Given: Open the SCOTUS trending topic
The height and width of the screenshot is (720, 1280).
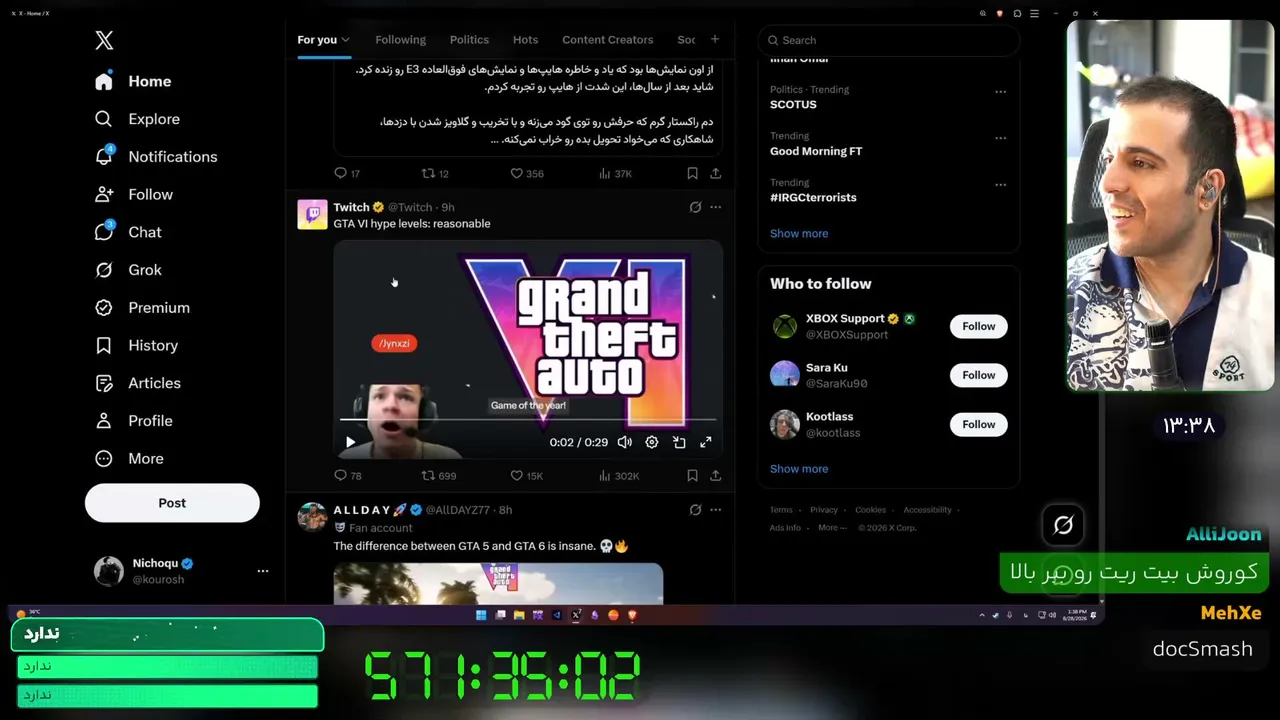Looking at the screenshot, I should pos(793,104).
